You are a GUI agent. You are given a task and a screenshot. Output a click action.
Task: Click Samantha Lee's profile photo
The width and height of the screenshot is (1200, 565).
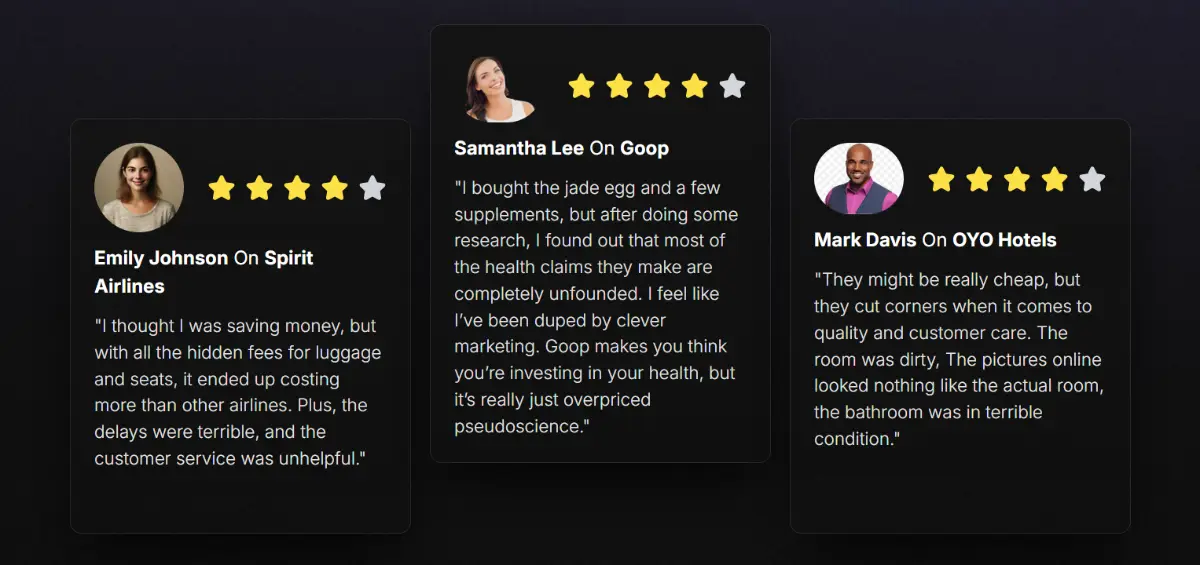[499, 87]
